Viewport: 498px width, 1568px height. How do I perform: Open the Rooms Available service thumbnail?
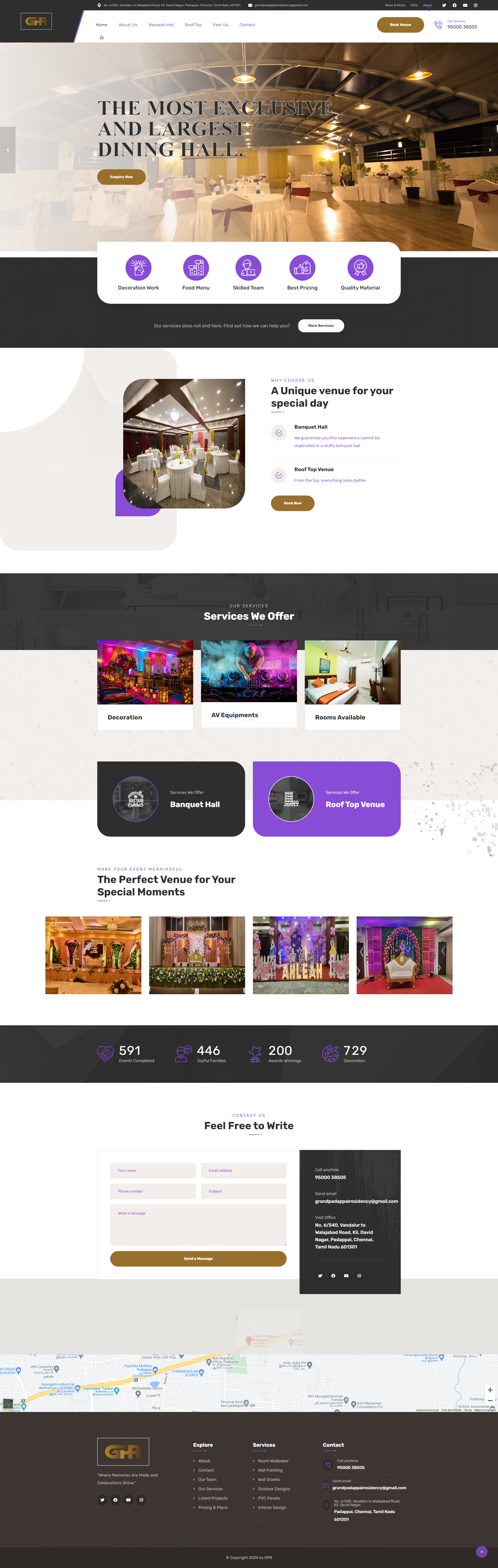(352, 672)
